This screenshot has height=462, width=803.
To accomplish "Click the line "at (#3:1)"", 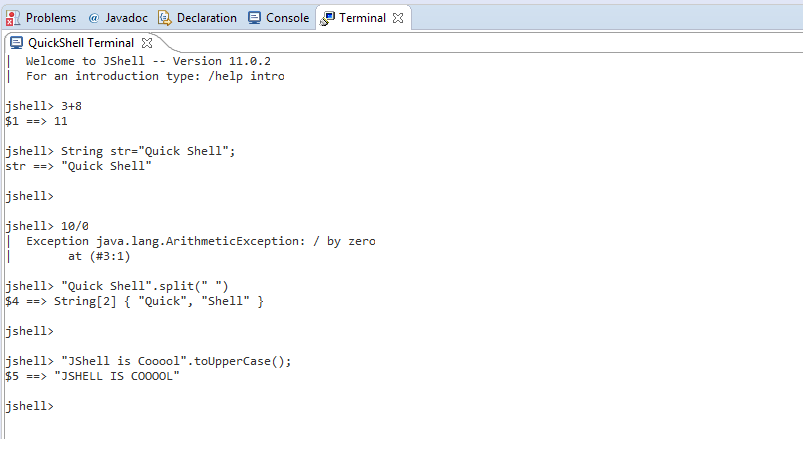I will (x=99, y=256).
